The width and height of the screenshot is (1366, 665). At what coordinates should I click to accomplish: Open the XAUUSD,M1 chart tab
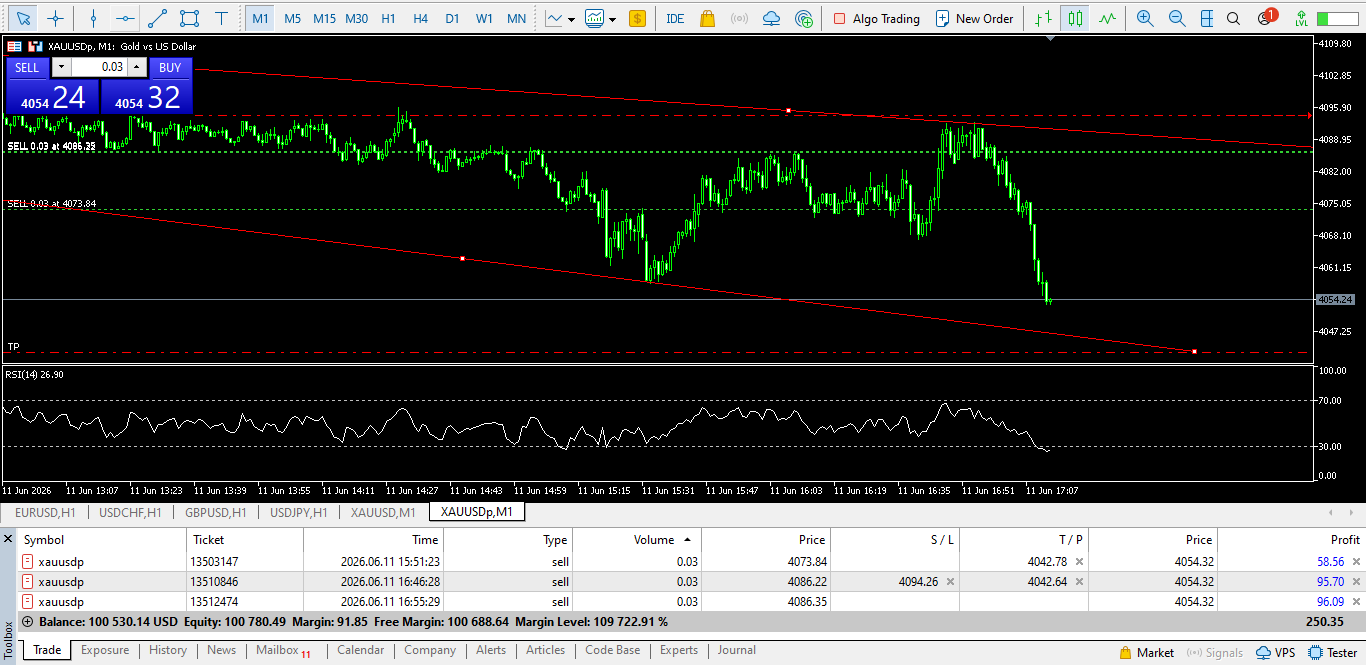tap(383, 512)
